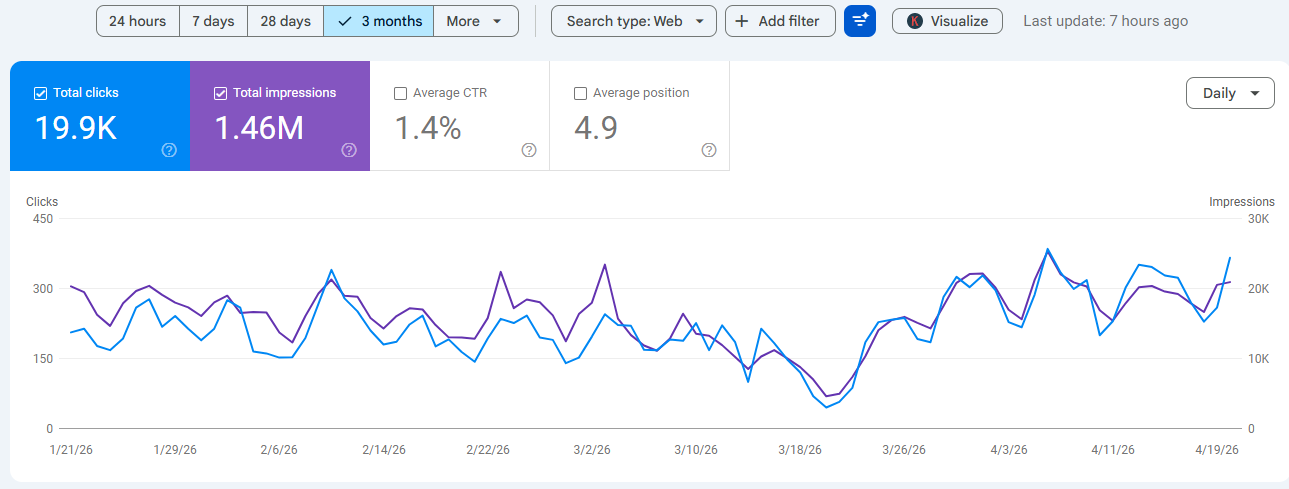This screenshot has height=489, width=1289.
Task: Uncheck the Total impressions checkbox
Action: 221,93
